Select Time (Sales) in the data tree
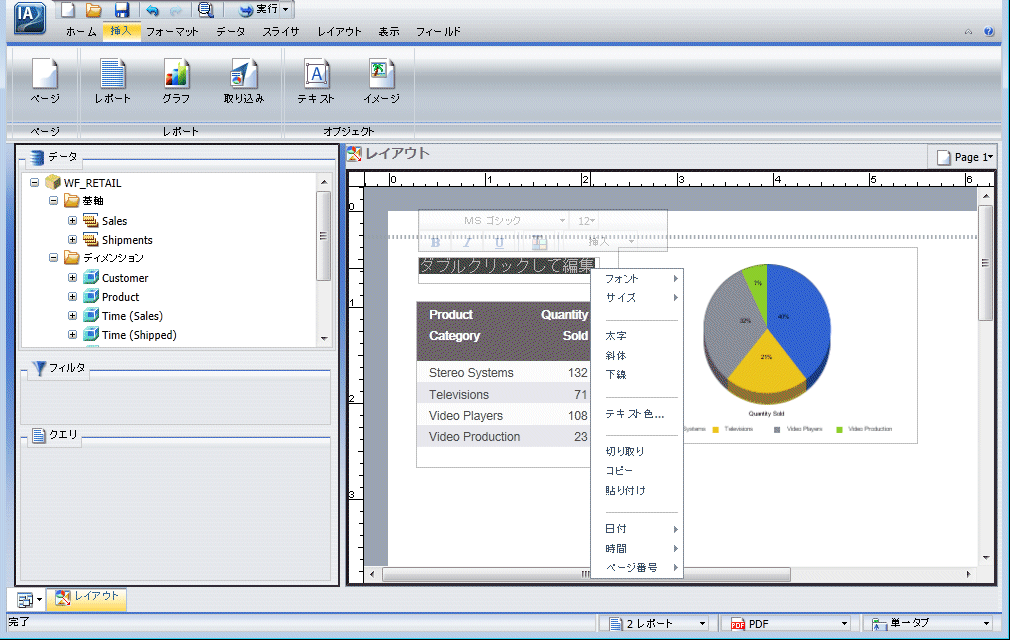The height and width of the screenshot is (640, 1010). click(132, 316)
